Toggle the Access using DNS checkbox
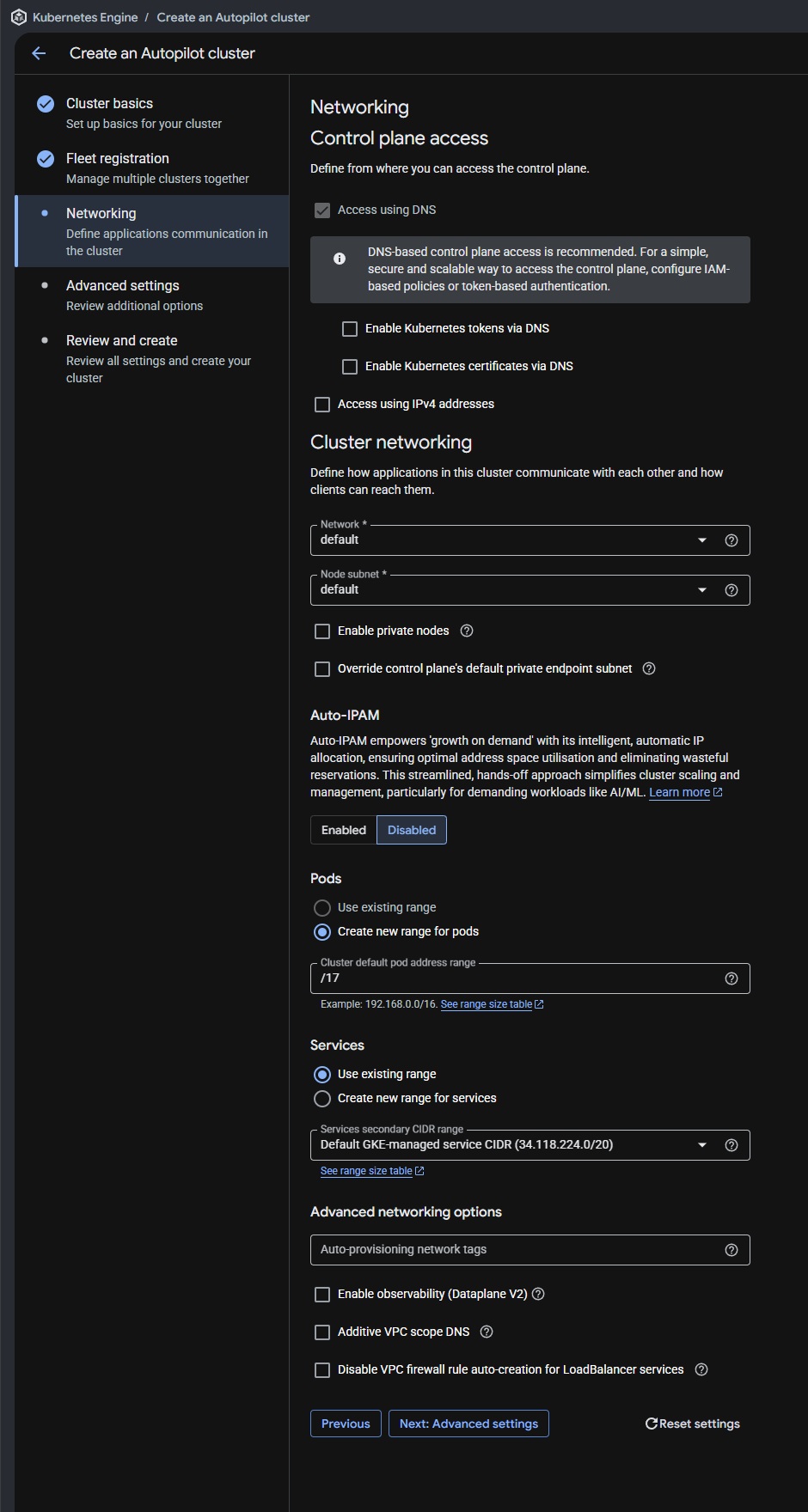 (322, 210)
